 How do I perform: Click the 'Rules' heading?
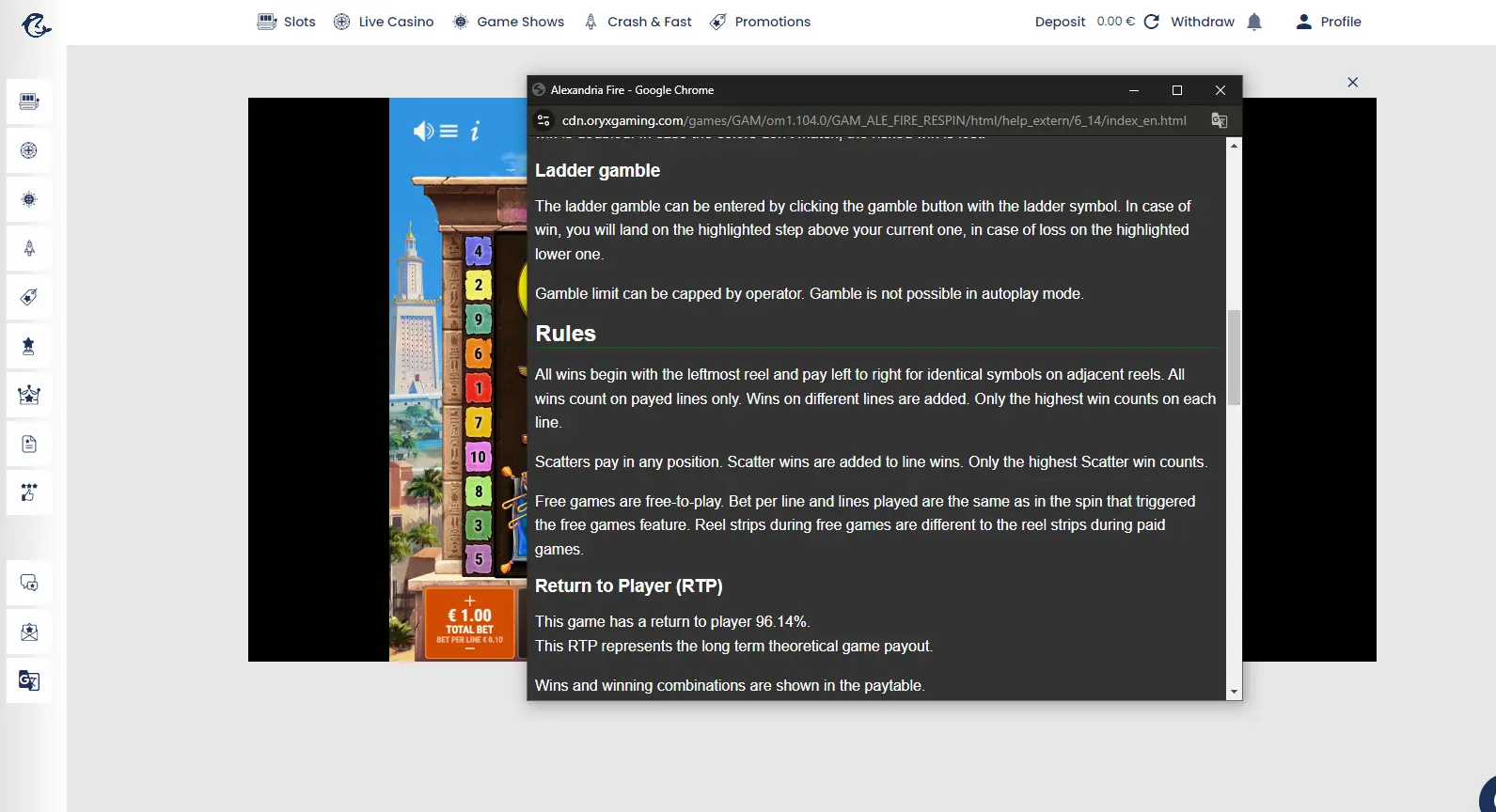pyautogui.click(x=566, y=334)
